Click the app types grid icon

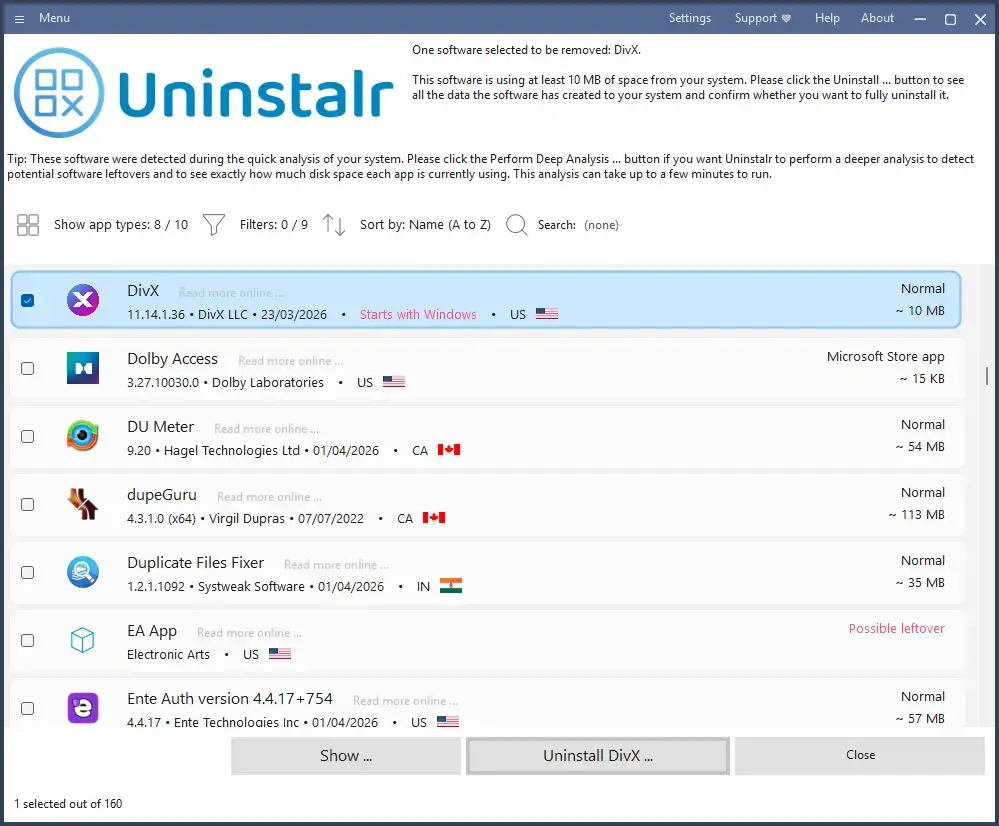point(27,224)
